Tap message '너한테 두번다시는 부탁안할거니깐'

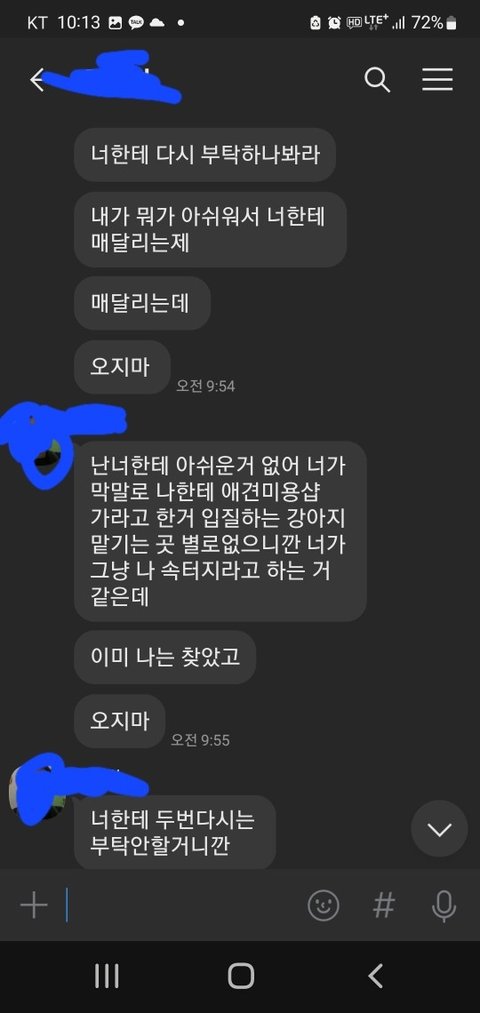(x=175, y=831)
